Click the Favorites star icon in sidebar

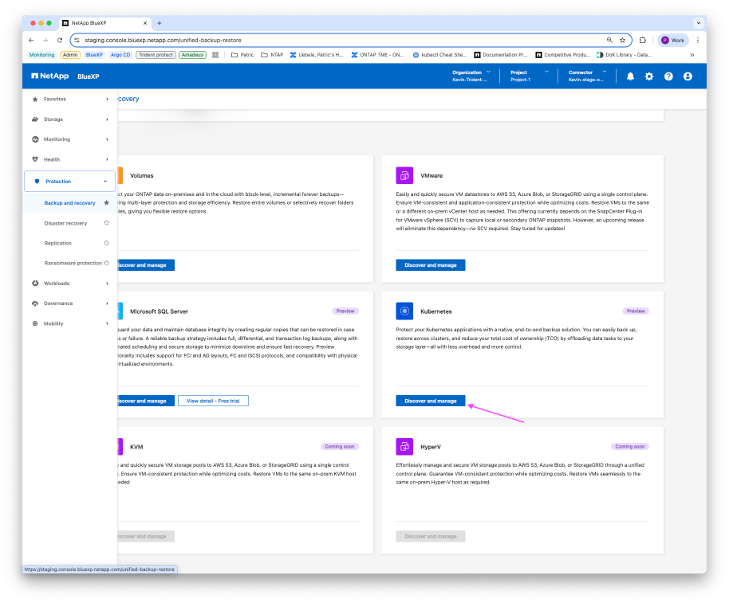tap(35, 99)
